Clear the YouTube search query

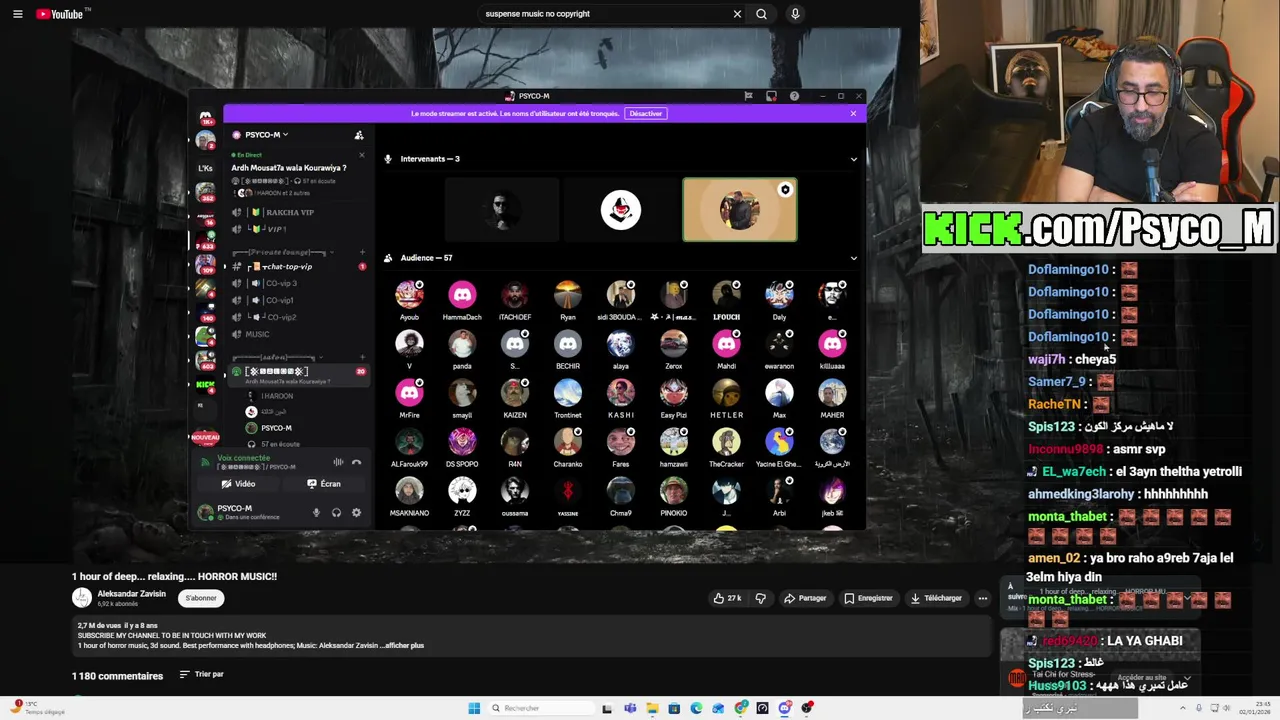pos(737,14)
